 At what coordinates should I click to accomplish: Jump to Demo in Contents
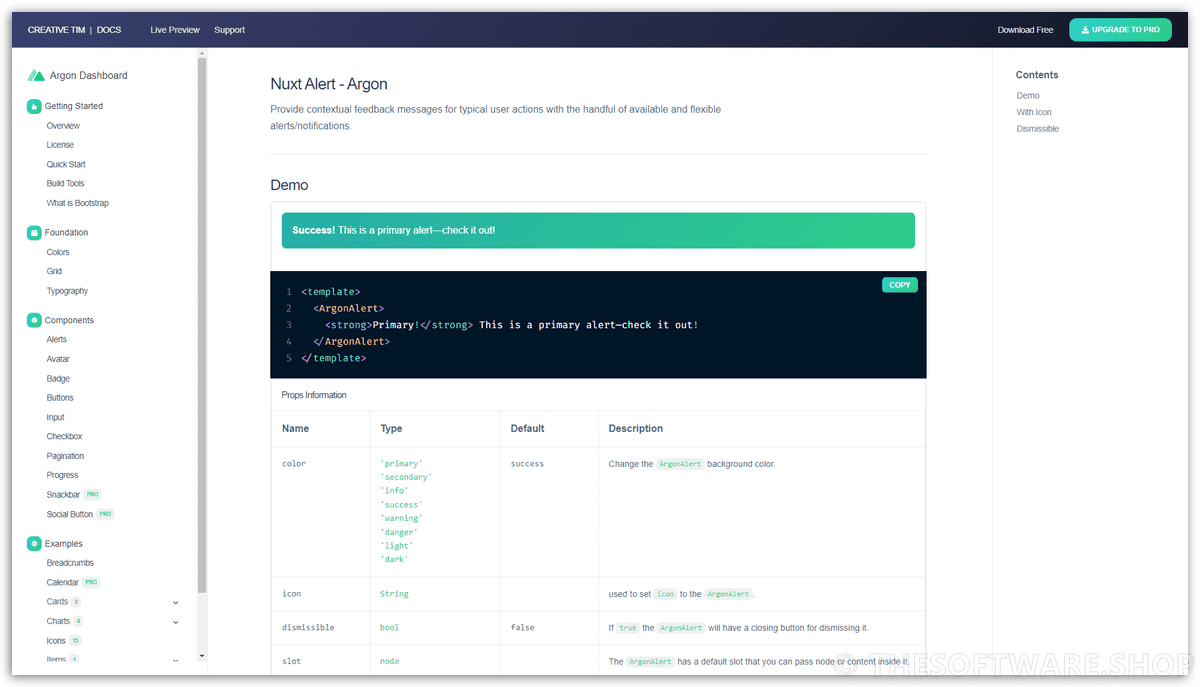pos(1028,96)
